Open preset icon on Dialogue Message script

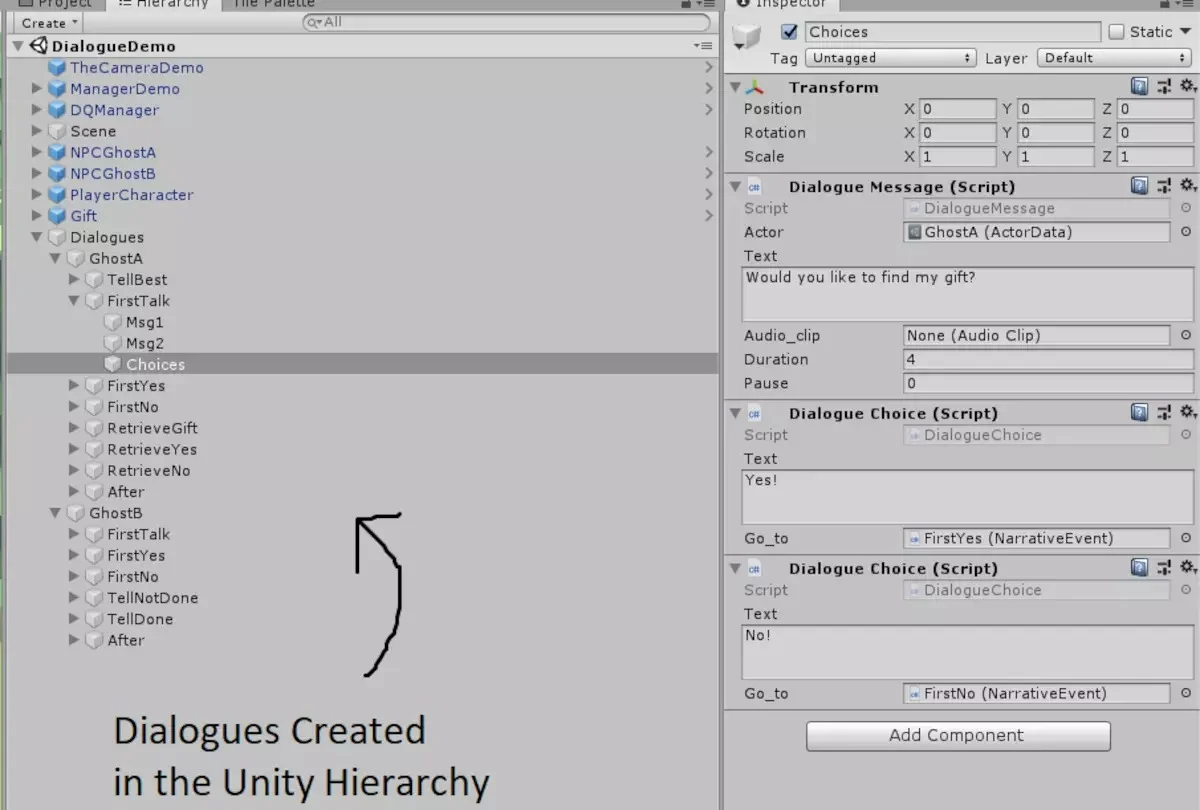[x=1164, y=186]
